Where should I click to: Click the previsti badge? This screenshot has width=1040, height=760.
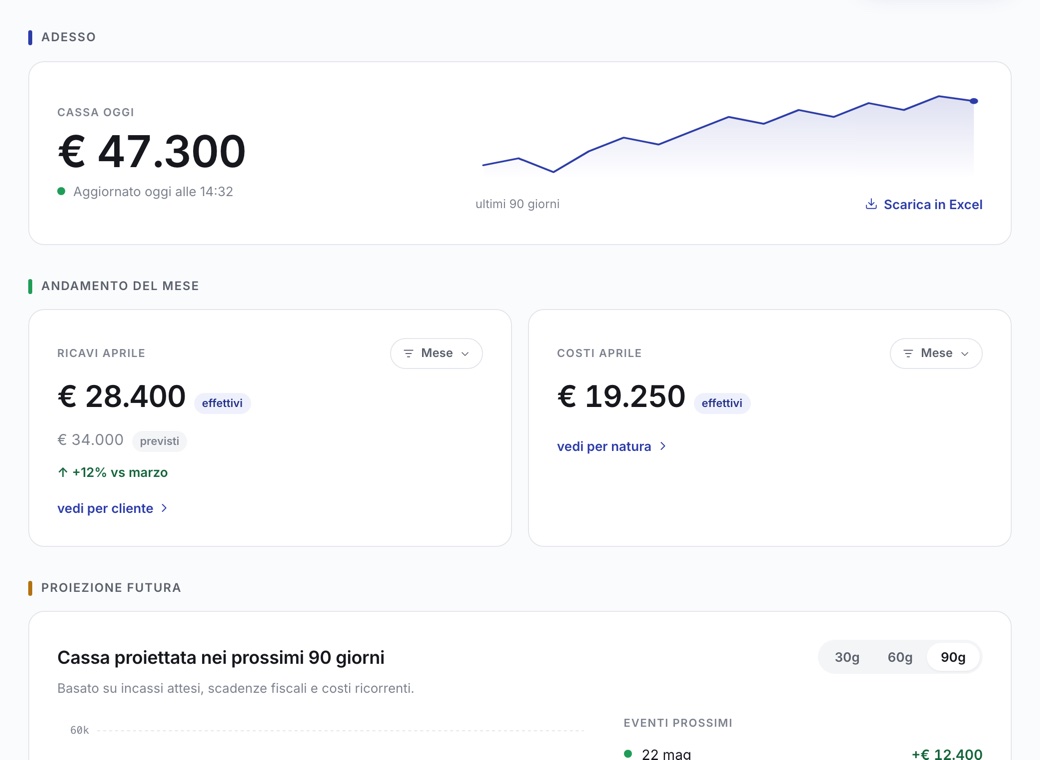point(159,441)
